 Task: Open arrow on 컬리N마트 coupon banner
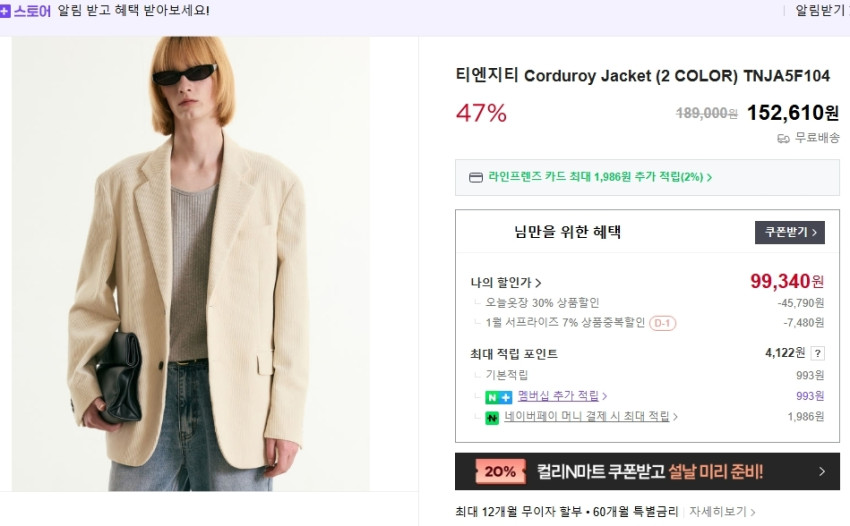822,471
